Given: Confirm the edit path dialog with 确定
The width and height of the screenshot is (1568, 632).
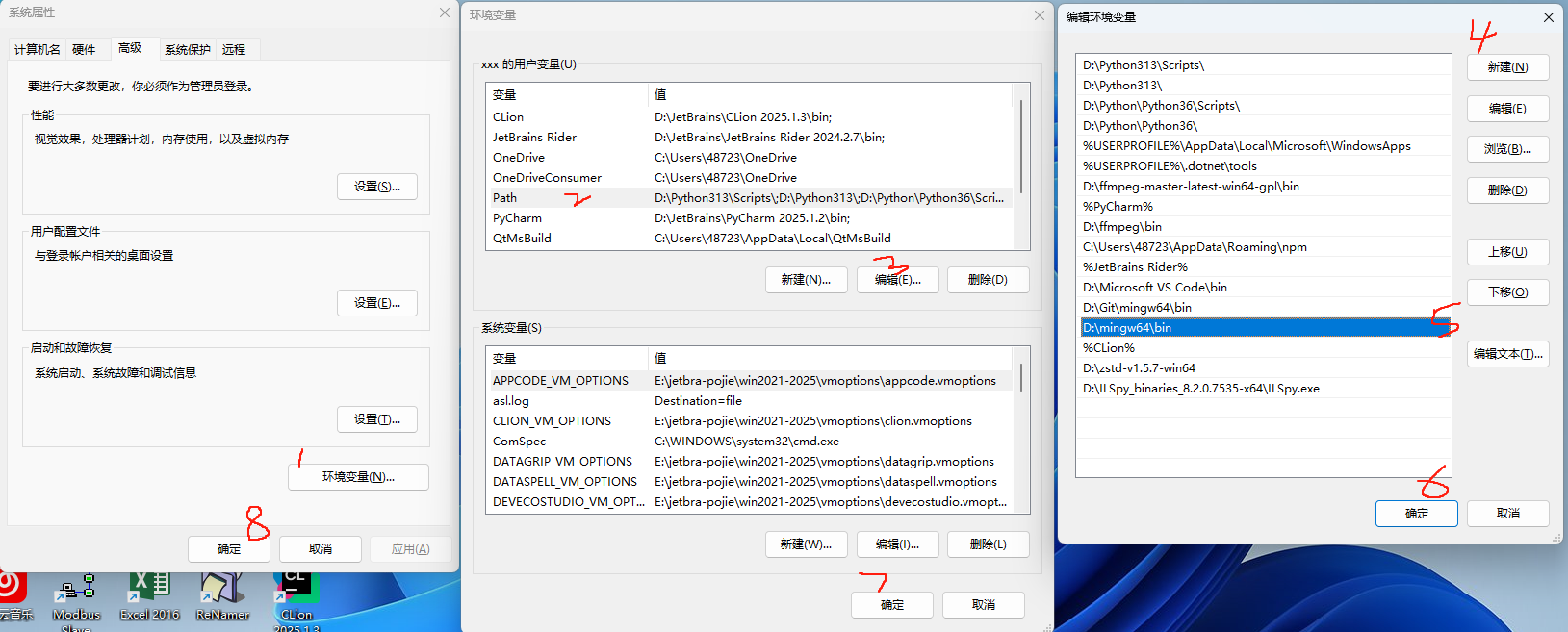Looking at the screenshot, I should click(1417, 514).
